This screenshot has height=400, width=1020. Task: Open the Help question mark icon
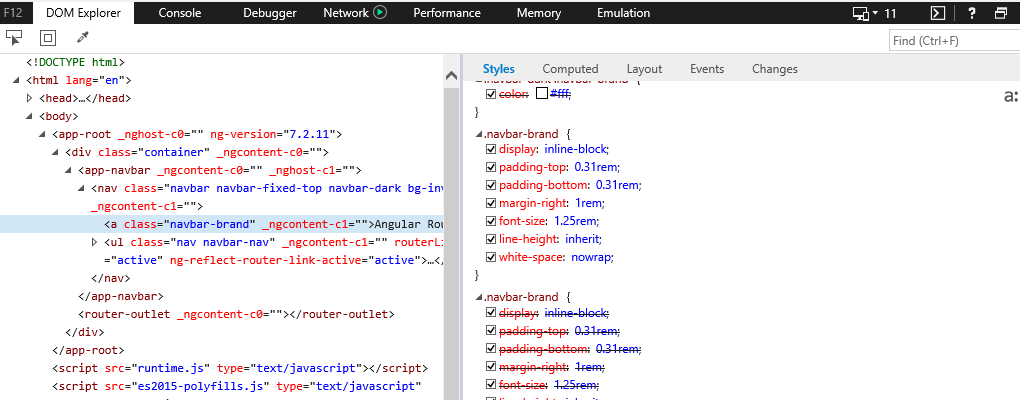click(x=972, y=13)
